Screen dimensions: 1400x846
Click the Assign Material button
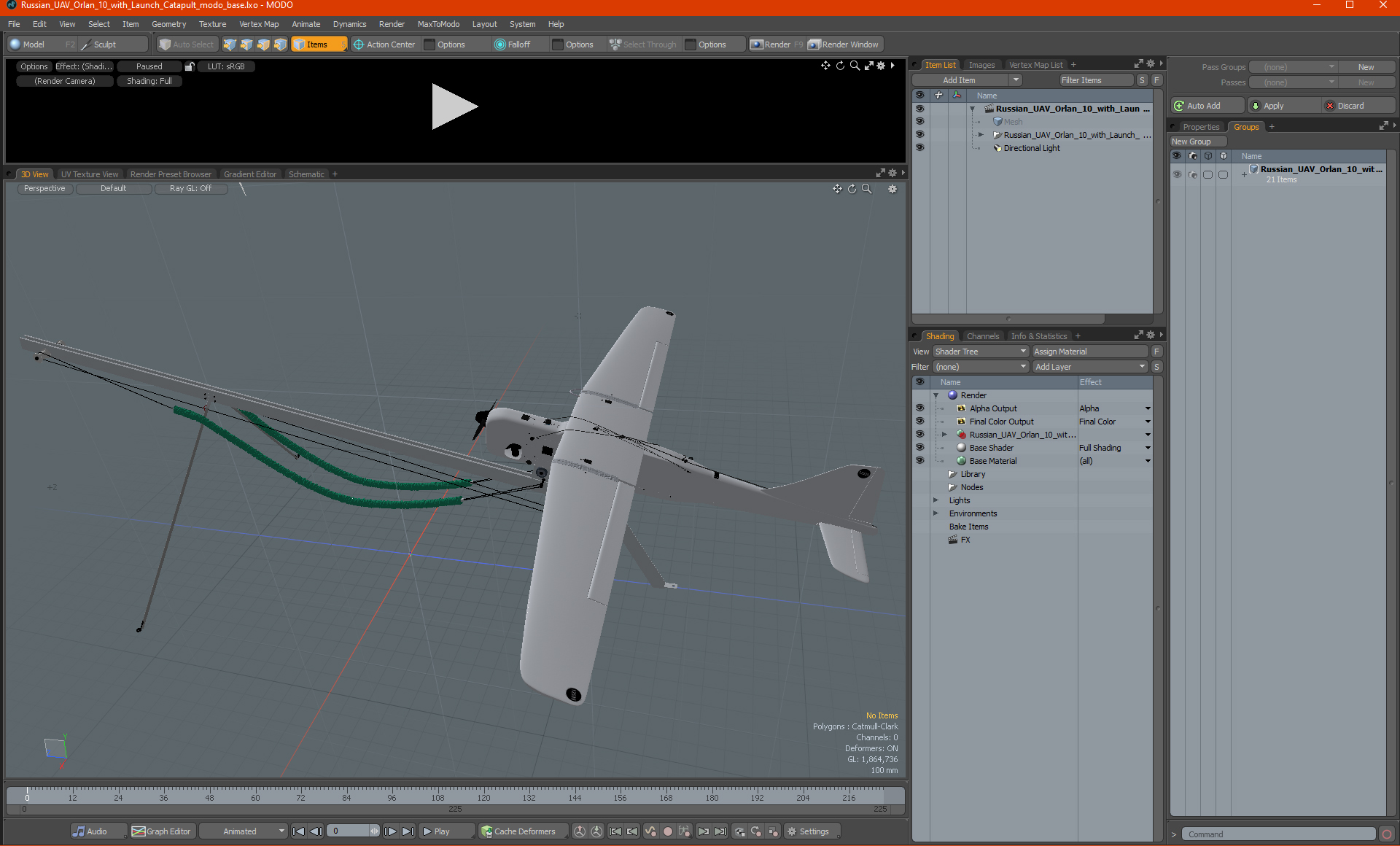(1089, 352)
